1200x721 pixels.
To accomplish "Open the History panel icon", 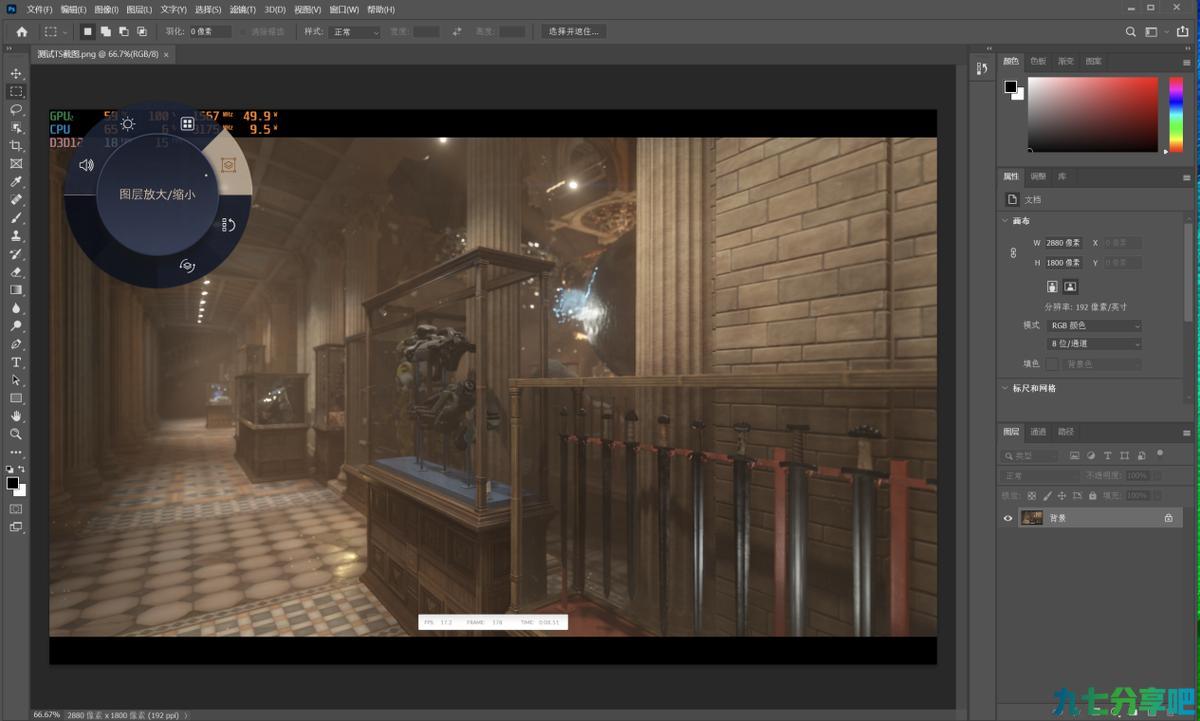I will tap(980, 68).
